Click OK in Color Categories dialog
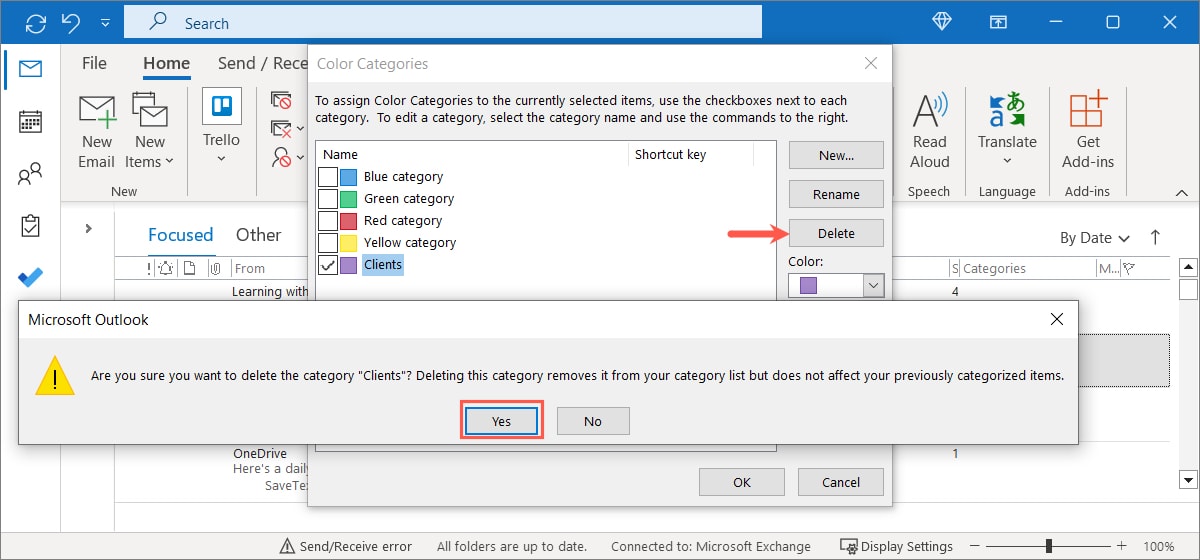The height and width of the screenshot is (560, 1200). 741,482
